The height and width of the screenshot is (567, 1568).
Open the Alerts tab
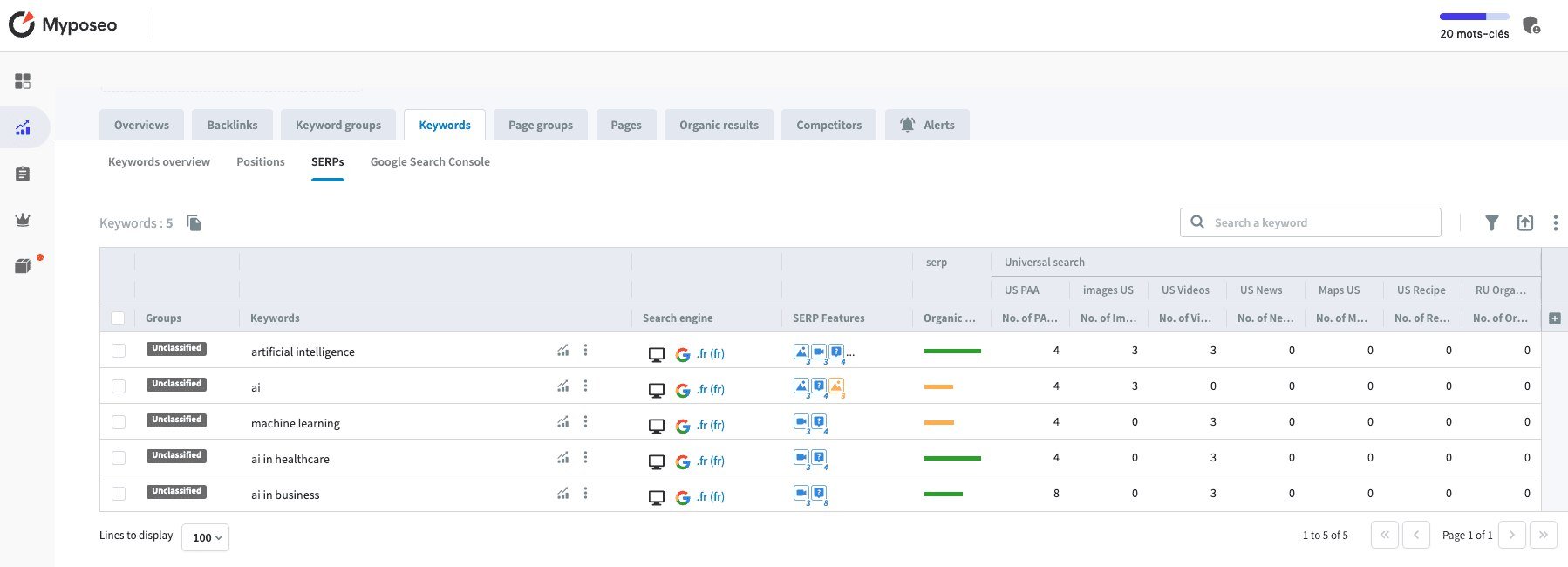tap(927, 125)
